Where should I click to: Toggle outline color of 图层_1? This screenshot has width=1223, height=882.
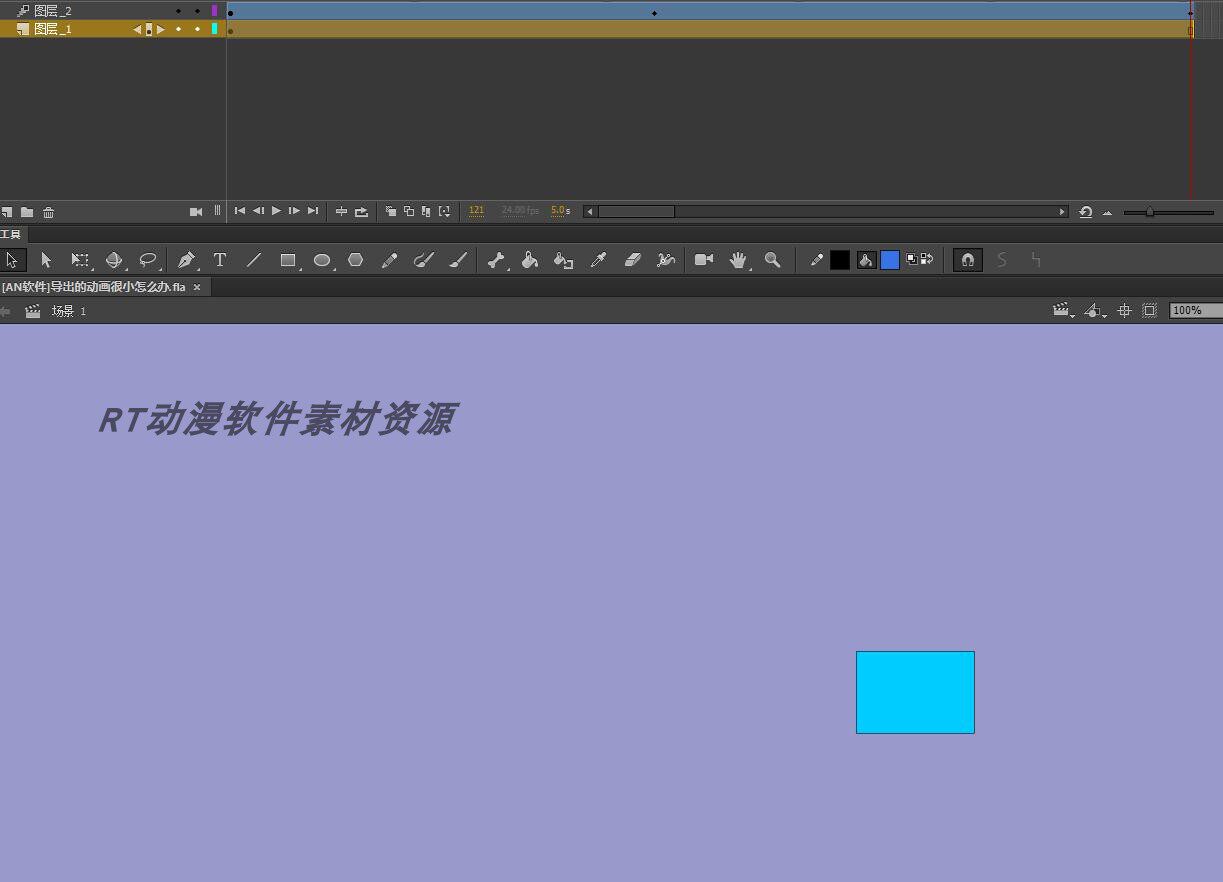tap(214, 29)
